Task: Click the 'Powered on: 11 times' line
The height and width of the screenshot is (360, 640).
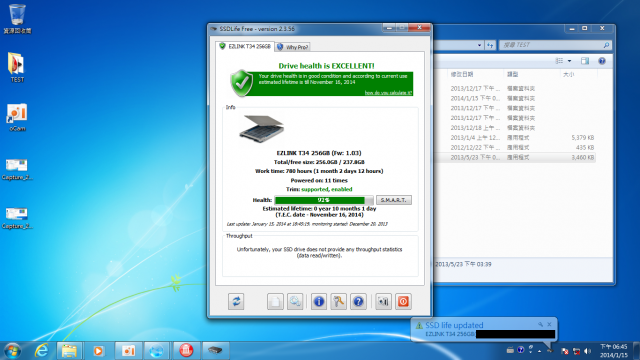Action: (x=319, y=180)
